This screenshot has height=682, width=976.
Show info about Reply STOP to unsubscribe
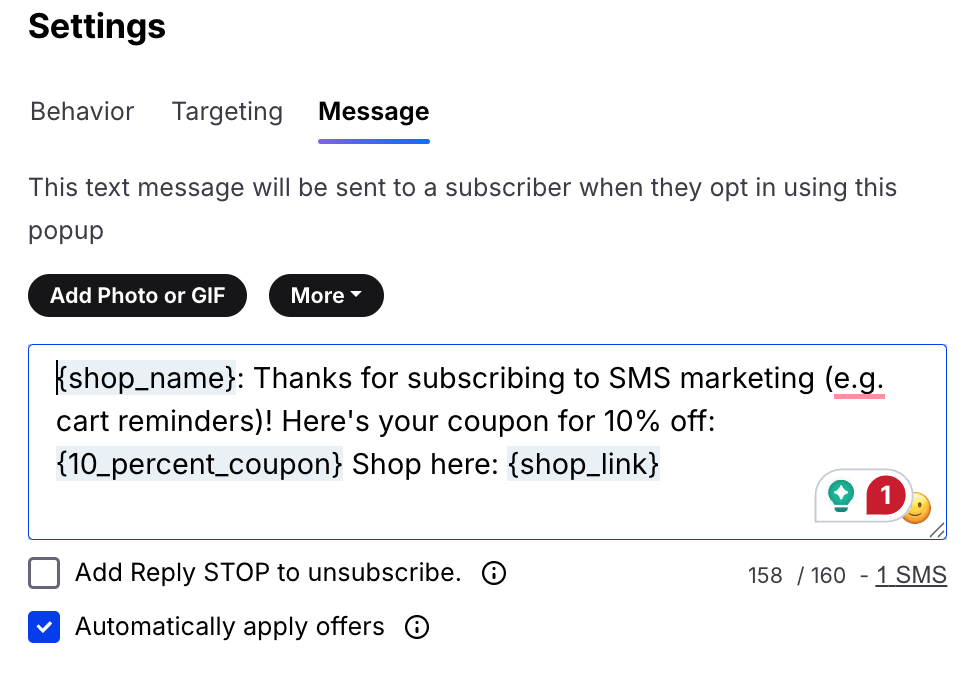point(494,573)
